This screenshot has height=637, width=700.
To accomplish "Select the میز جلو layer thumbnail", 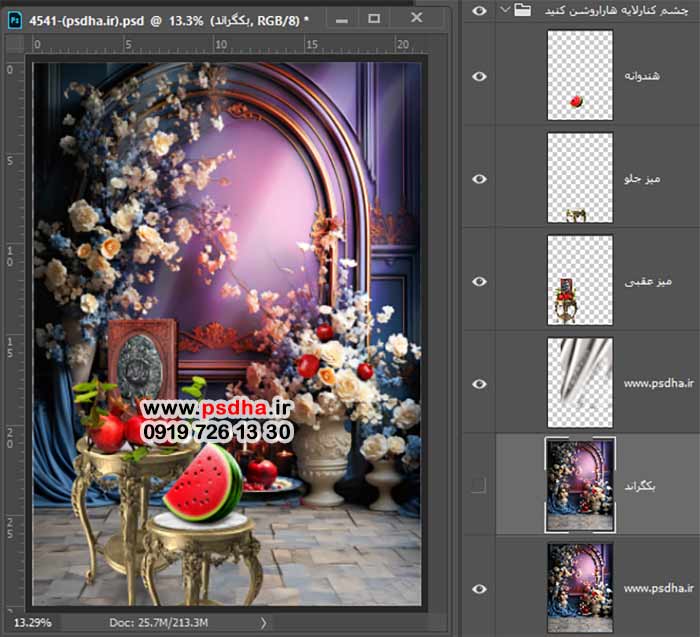I will [580, 178].
